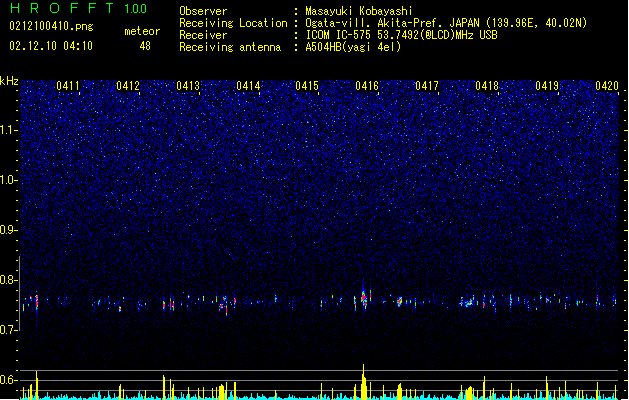This screenshot has height=400, width=629.
Task: Click the A504HB(yagi 4el) antenna text
Action: tap(353, 47)
